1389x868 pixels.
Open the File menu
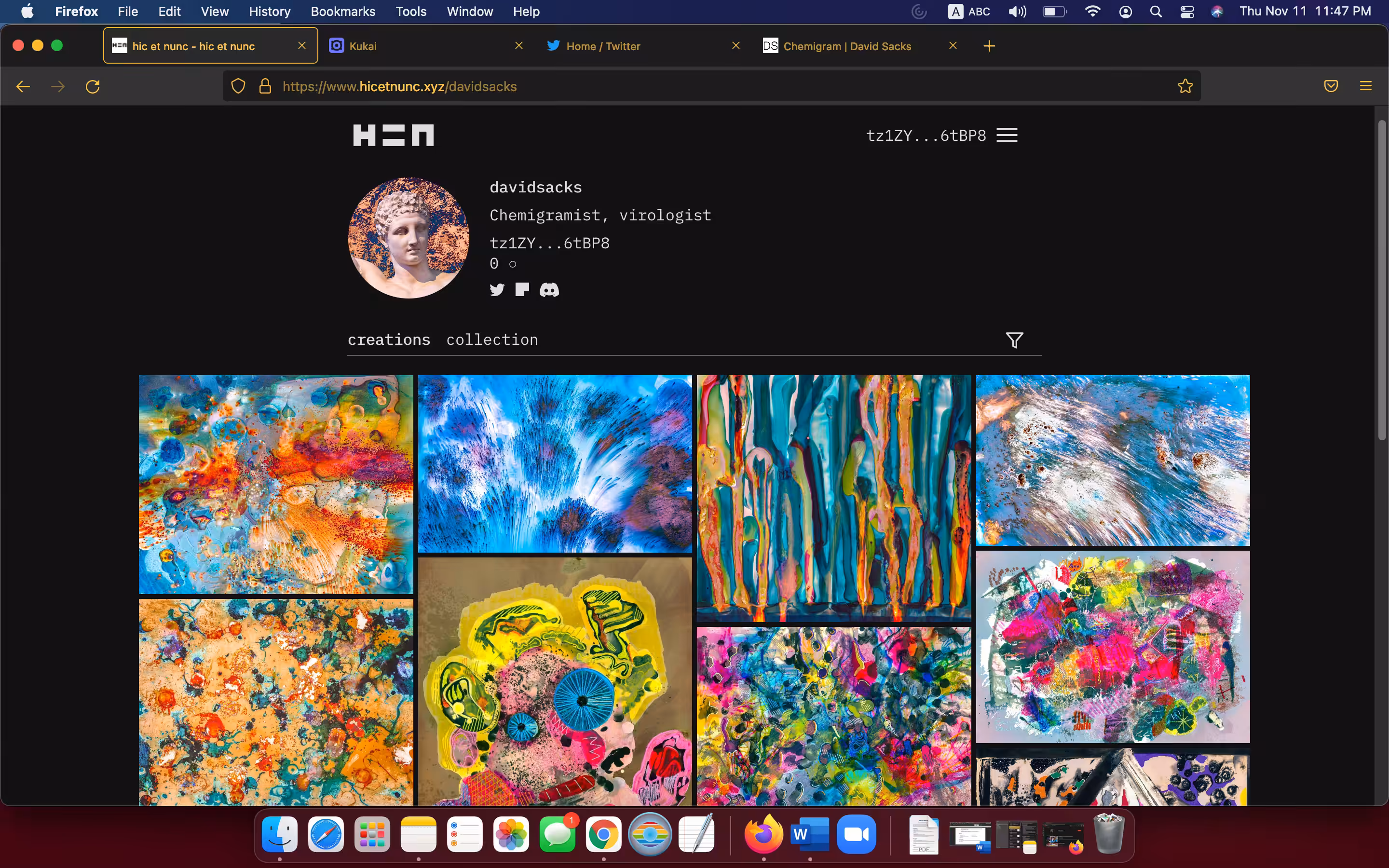point(127,12)
